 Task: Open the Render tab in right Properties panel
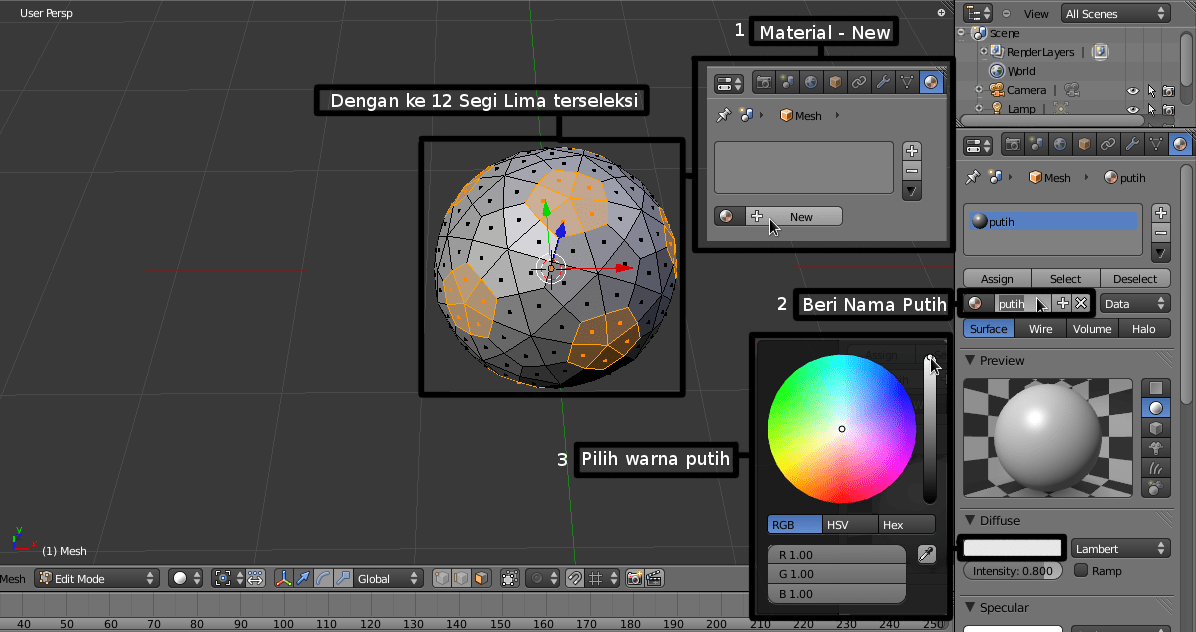pyautogui.click(x=1012, y=144)
